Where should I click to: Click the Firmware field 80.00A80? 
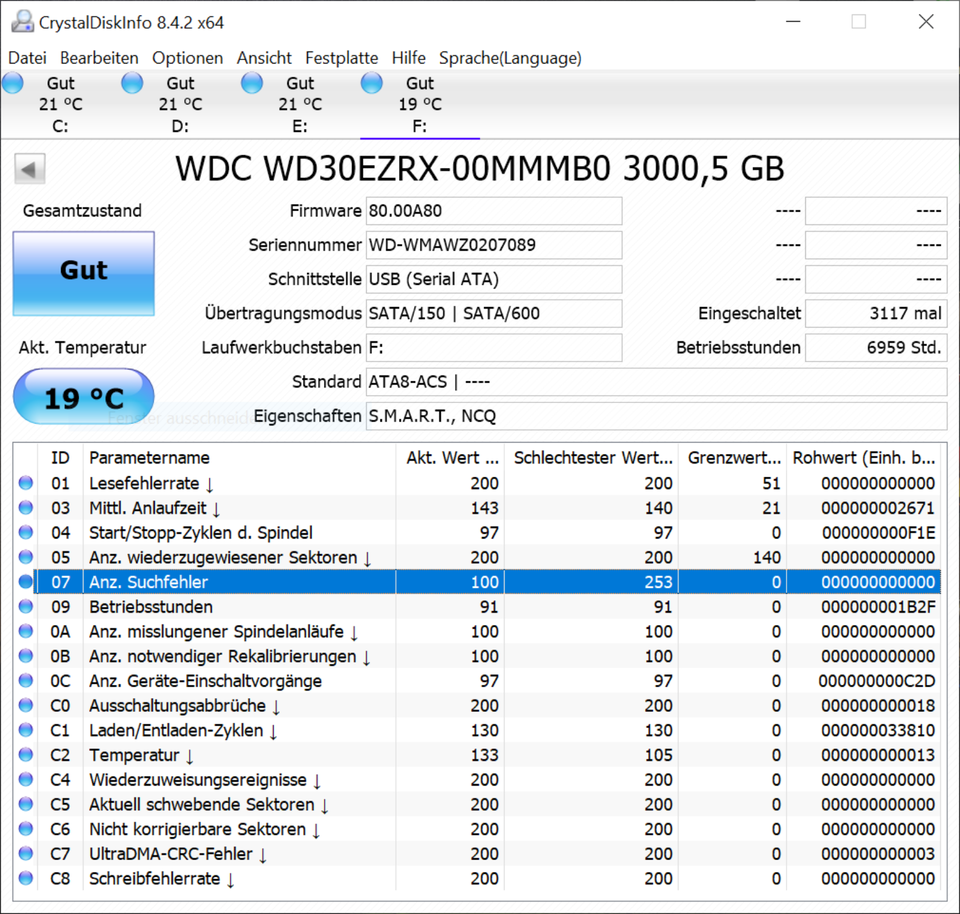493,211
